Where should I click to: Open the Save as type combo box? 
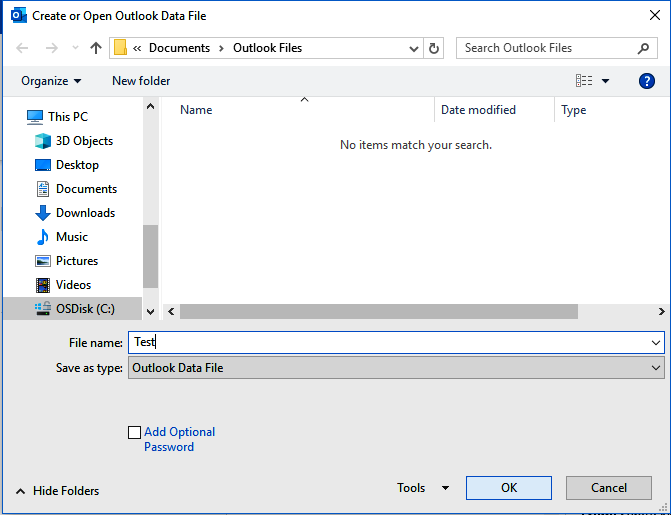(396, 368)
